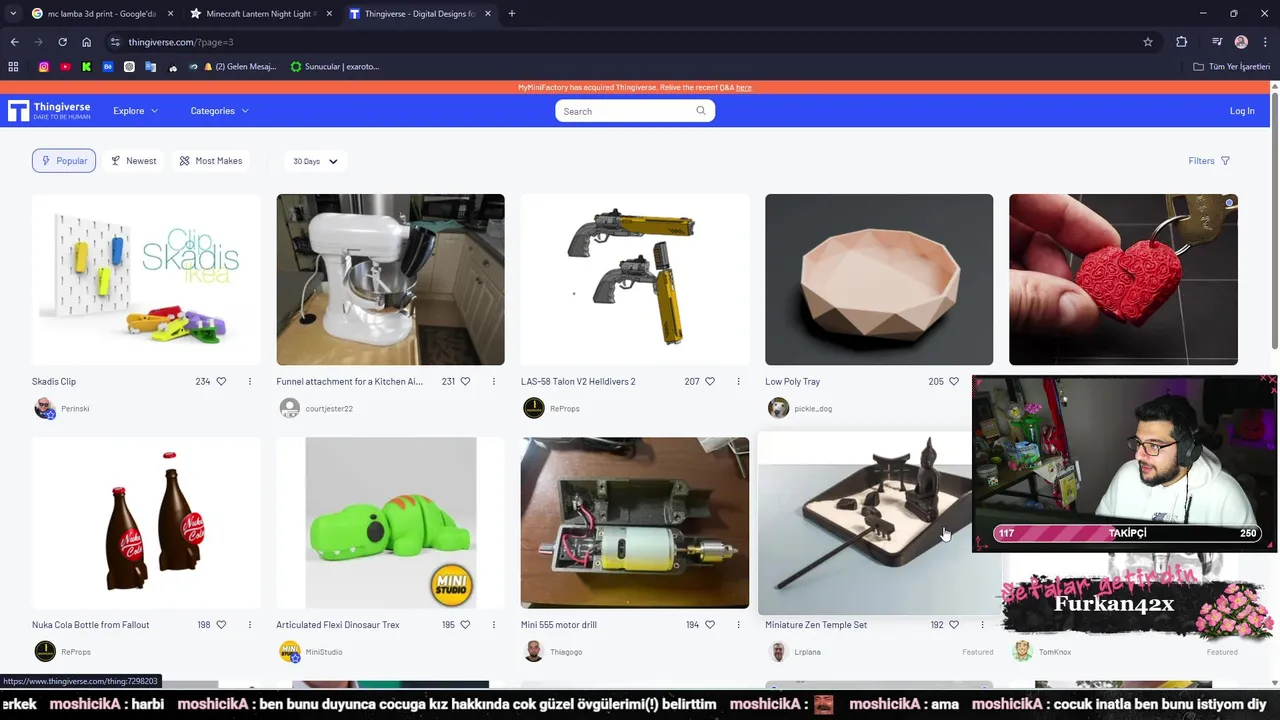
Task: Open the Mini 555 motor drill thumbnail
Action: click(x=635, y=523)
